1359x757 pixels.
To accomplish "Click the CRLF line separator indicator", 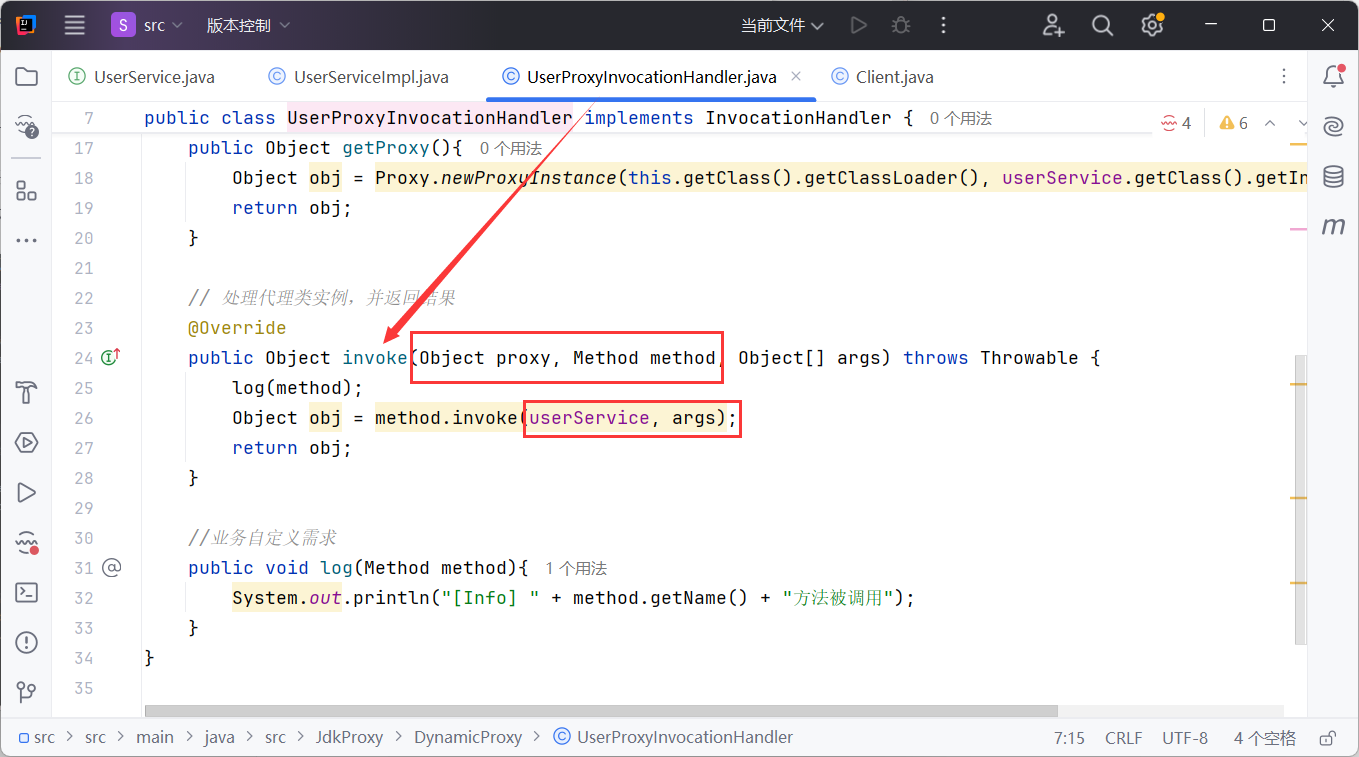I will point(1123,738).
